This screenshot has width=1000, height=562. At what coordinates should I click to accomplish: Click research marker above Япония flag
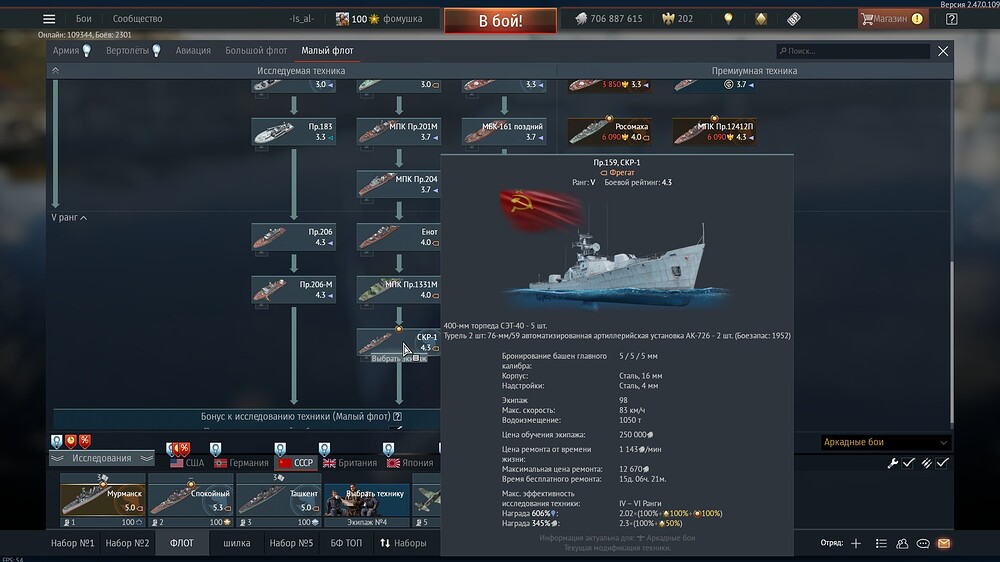coord(388,449)
